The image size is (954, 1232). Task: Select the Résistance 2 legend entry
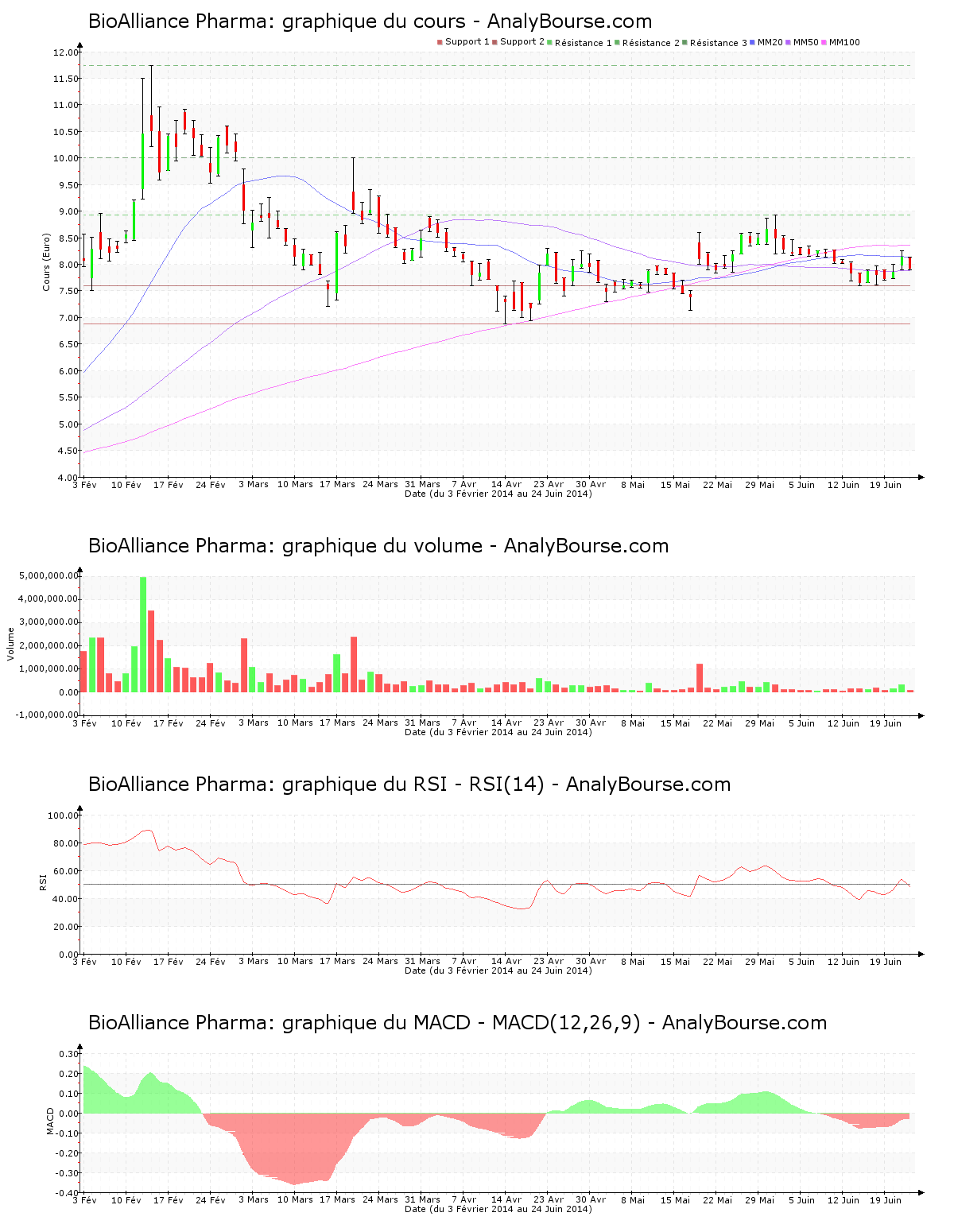[x=647, y=43]
